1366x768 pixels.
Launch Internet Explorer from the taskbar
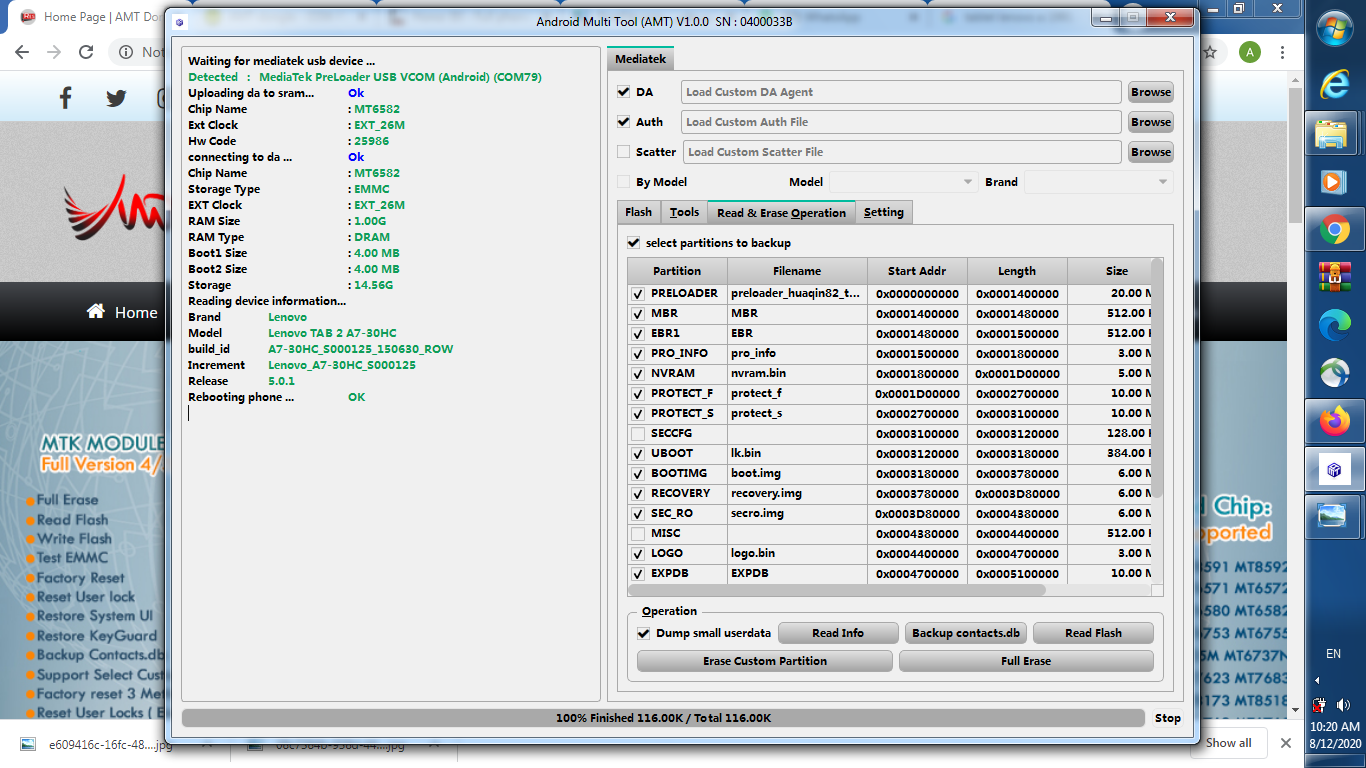pyautogui.click(x=1334, y=85)
